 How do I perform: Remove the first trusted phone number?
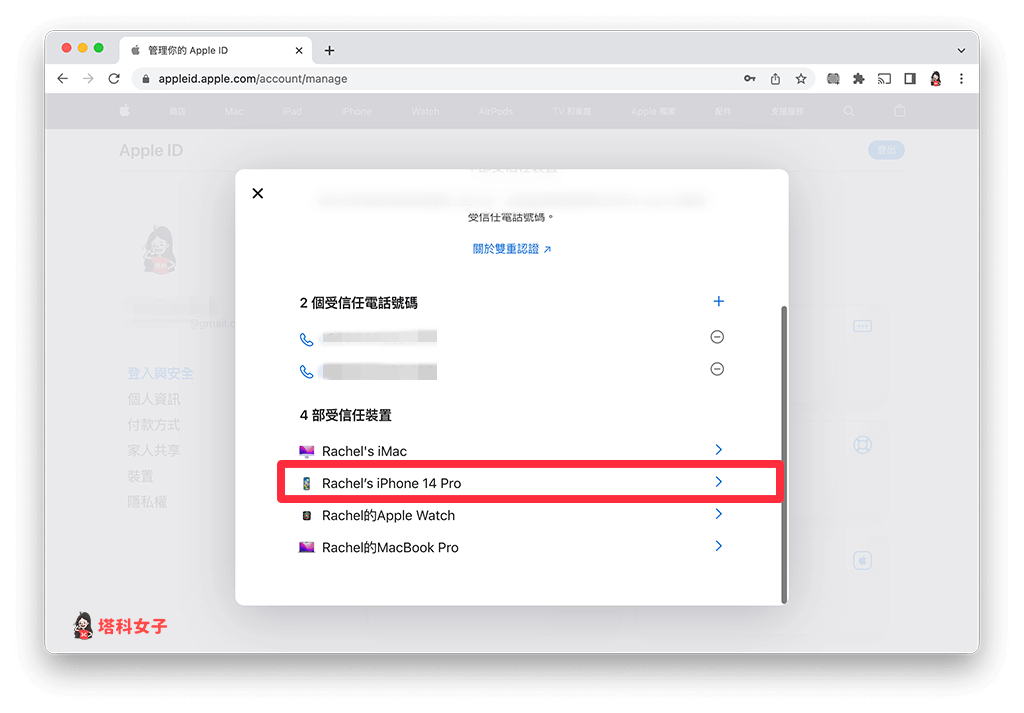(x=717, y=337)
